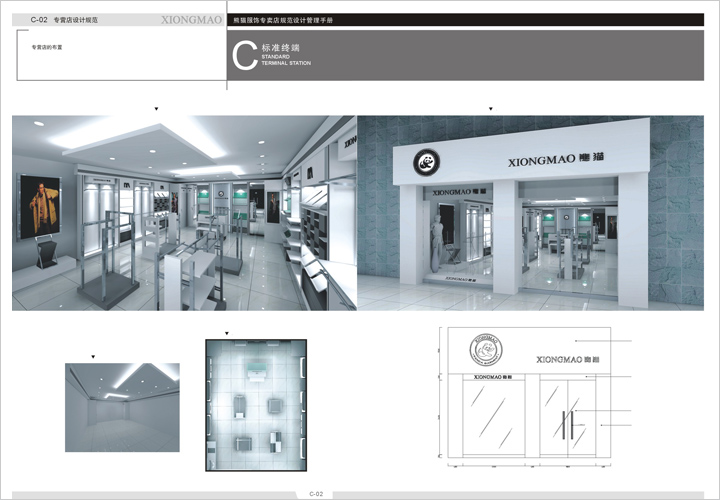Click the door handles in the elevation drawing
The width and height of the screenshot is (720, 500).
(x=568, y=425)
